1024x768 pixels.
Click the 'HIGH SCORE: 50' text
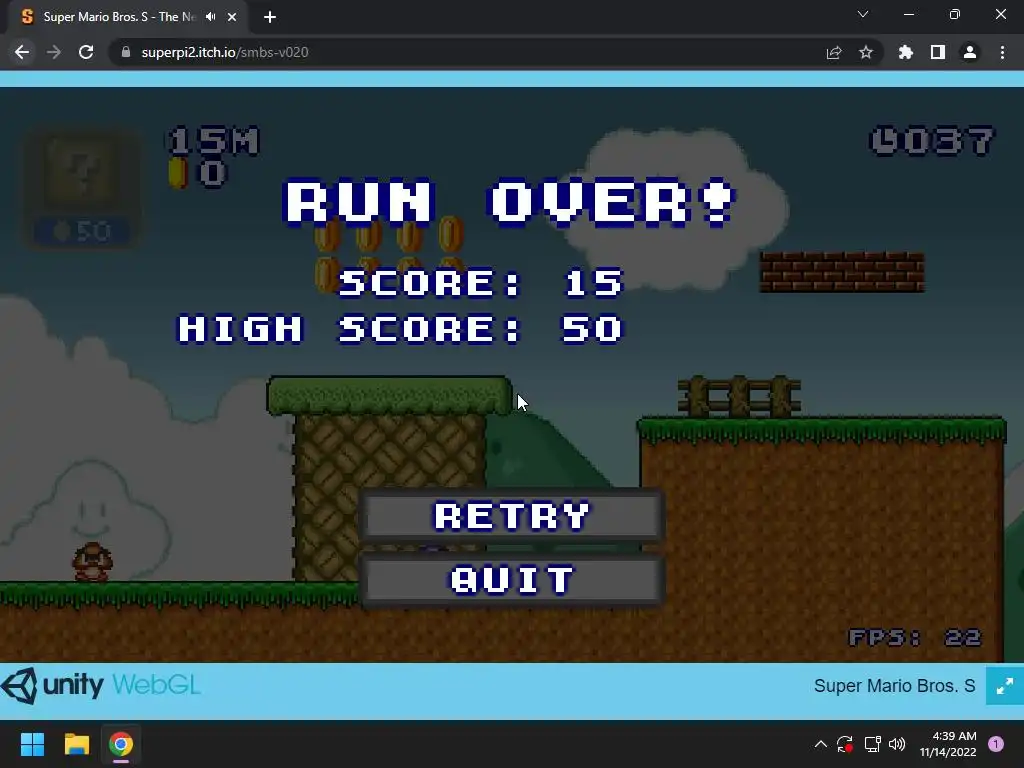[401, 328]
